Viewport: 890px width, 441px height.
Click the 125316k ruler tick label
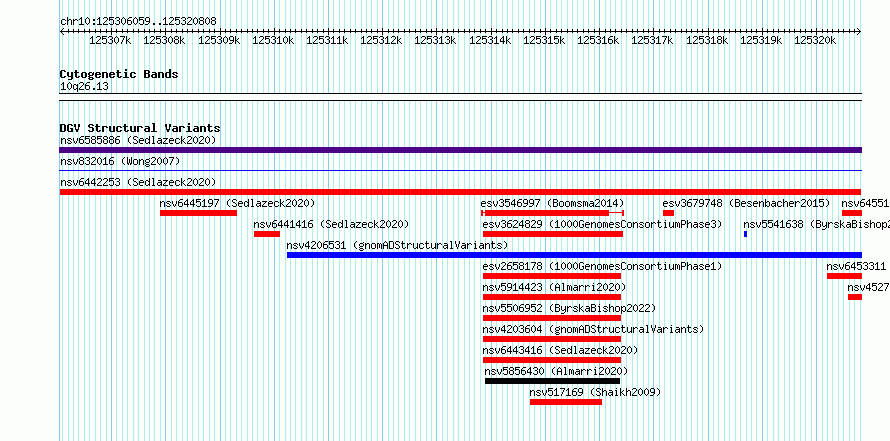click(599, 40)
